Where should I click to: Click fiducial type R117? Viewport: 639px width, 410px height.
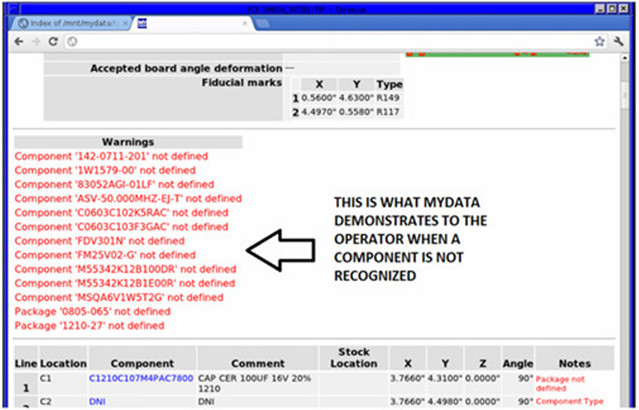tap(388, 112)
